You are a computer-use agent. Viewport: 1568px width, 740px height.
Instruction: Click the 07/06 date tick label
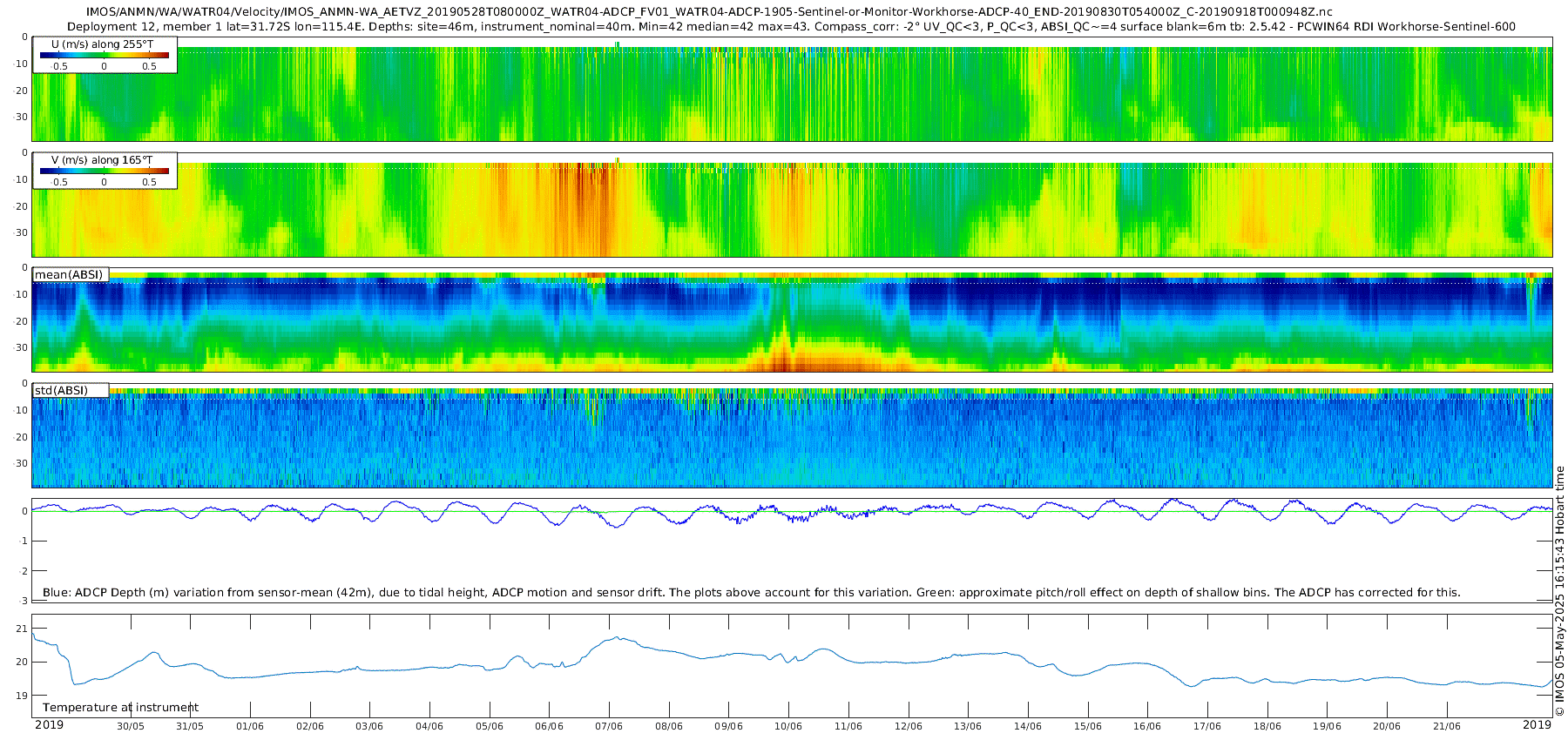click(x=609, y=726)
